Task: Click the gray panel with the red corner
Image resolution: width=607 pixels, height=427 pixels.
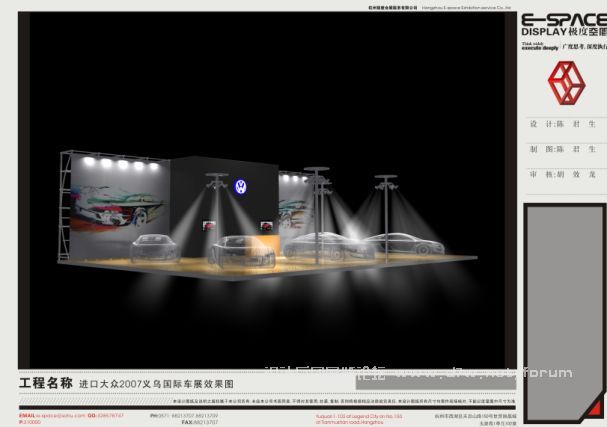Action: click(x=565, y=313)
